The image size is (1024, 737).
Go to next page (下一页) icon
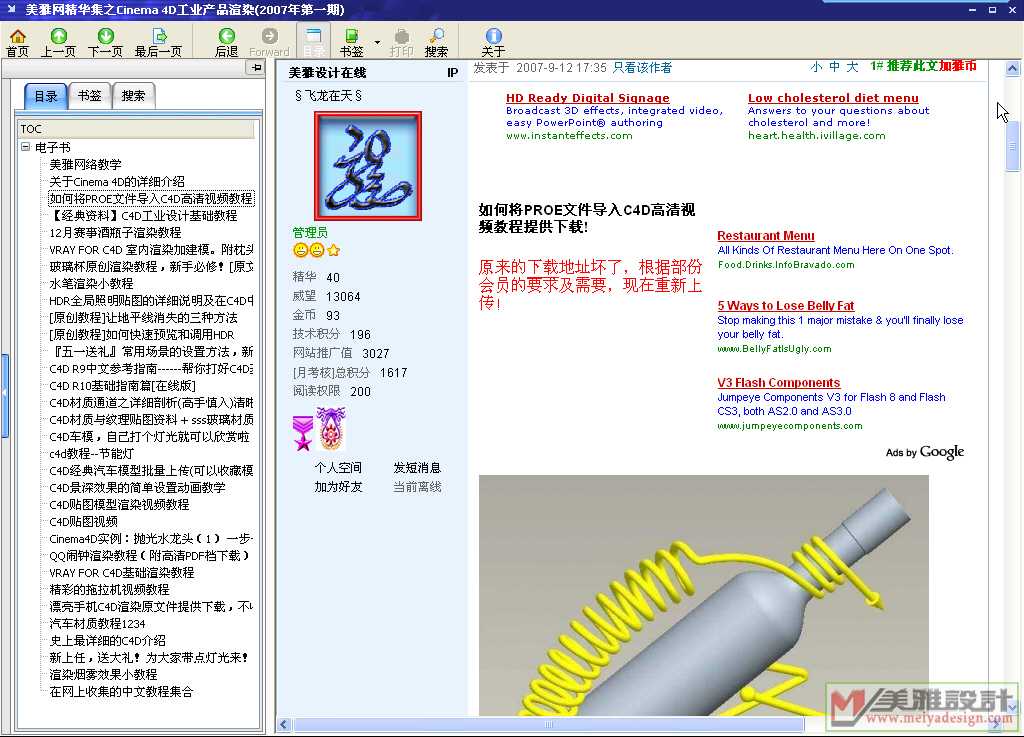tap(105, 42)
